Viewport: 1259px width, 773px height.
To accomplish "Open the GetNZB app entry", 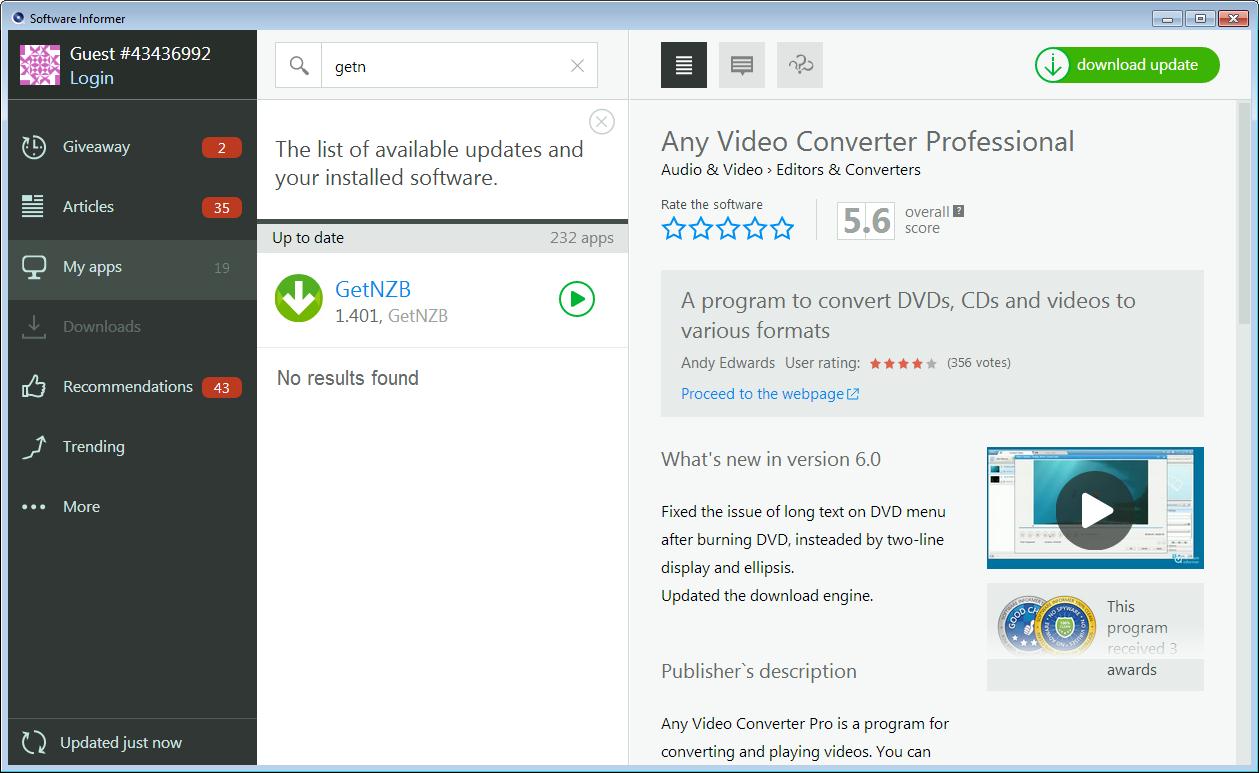I will 373,290.
